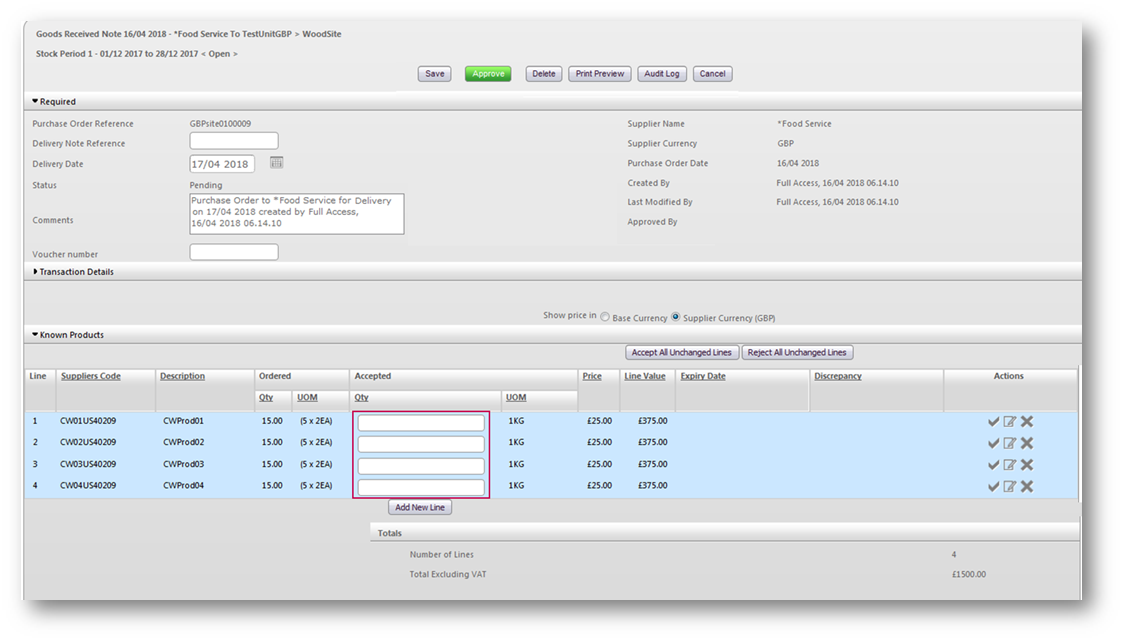Click the reject X icon on line 1
1124x642 pixels.
[x=1027, y=422]
